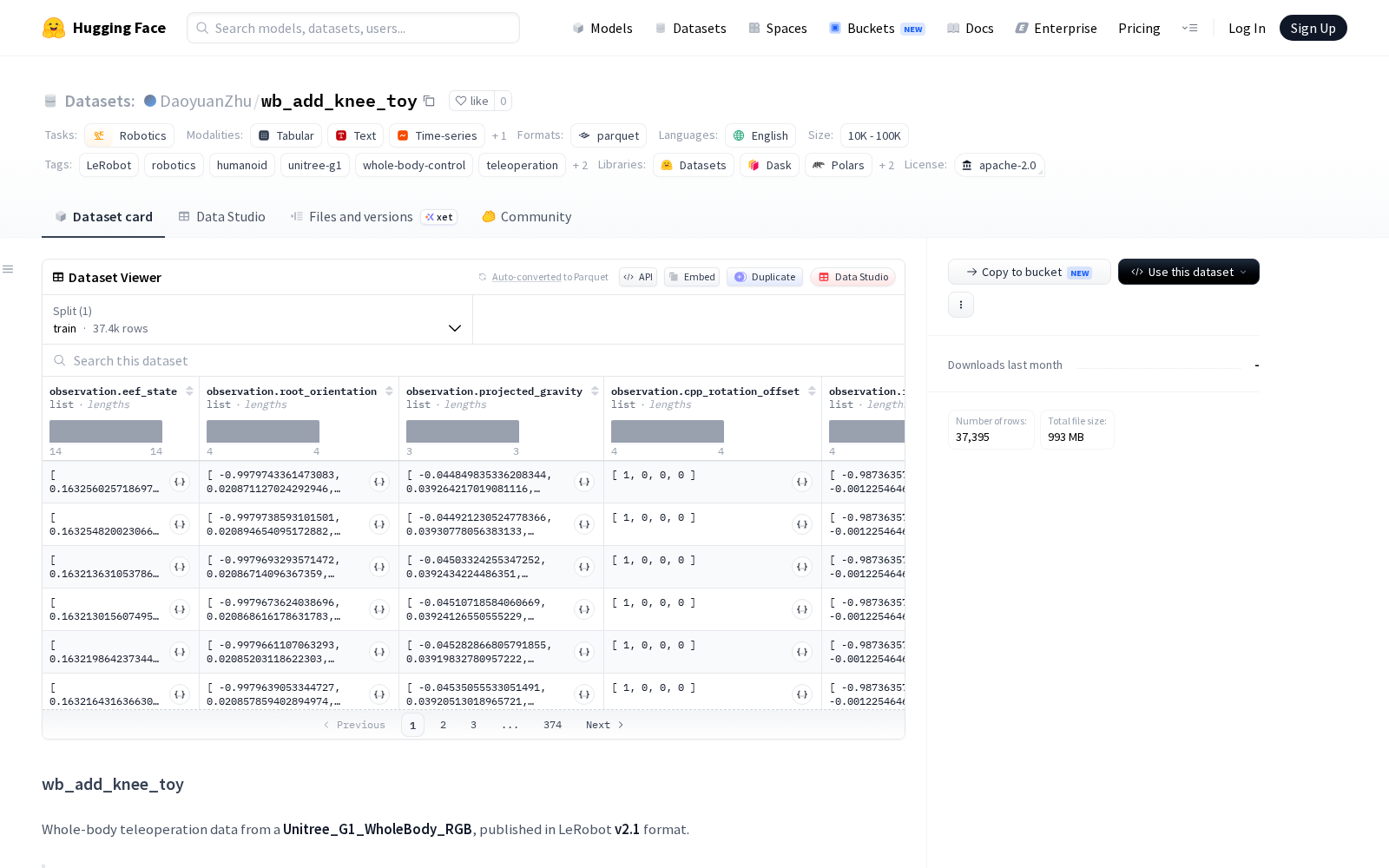Viewport: 1389px width, 868px height.
Task: Click the Robotics task tag
Action: [x=129, y=135]
